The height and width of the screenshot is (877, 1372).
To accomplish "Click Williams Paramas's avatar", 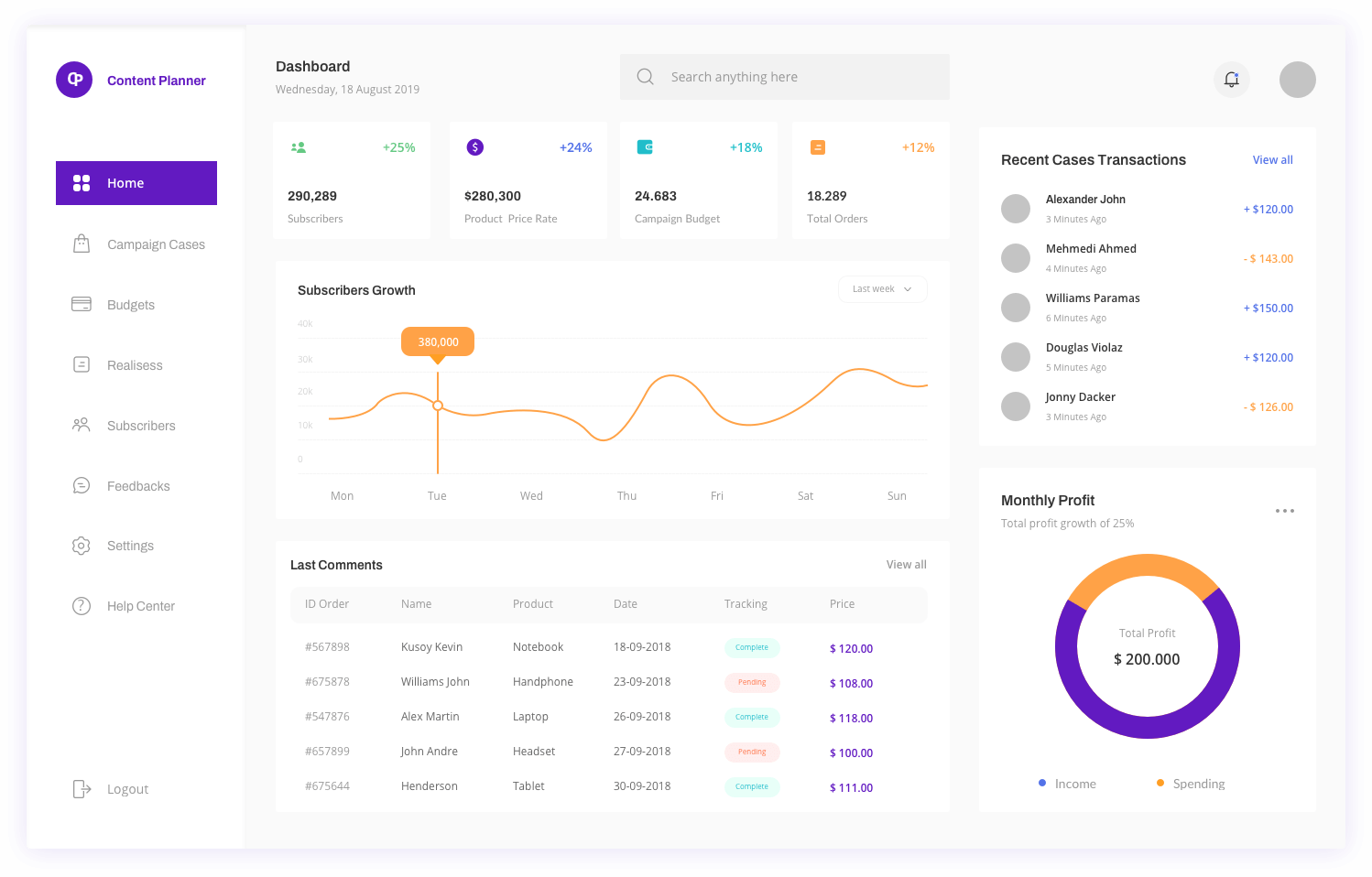I will pyautogui.click(x=1016, y=308).
